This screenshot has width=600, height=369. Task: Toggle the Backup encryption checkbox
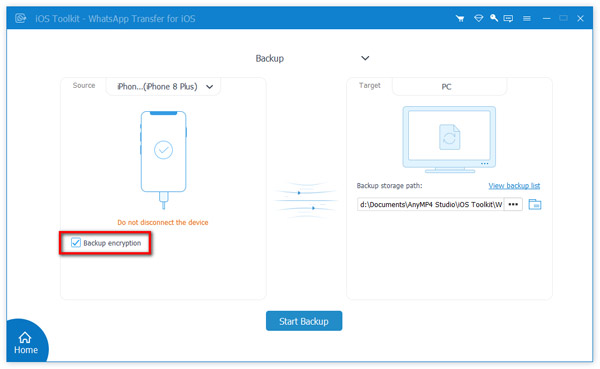point(76,243)
